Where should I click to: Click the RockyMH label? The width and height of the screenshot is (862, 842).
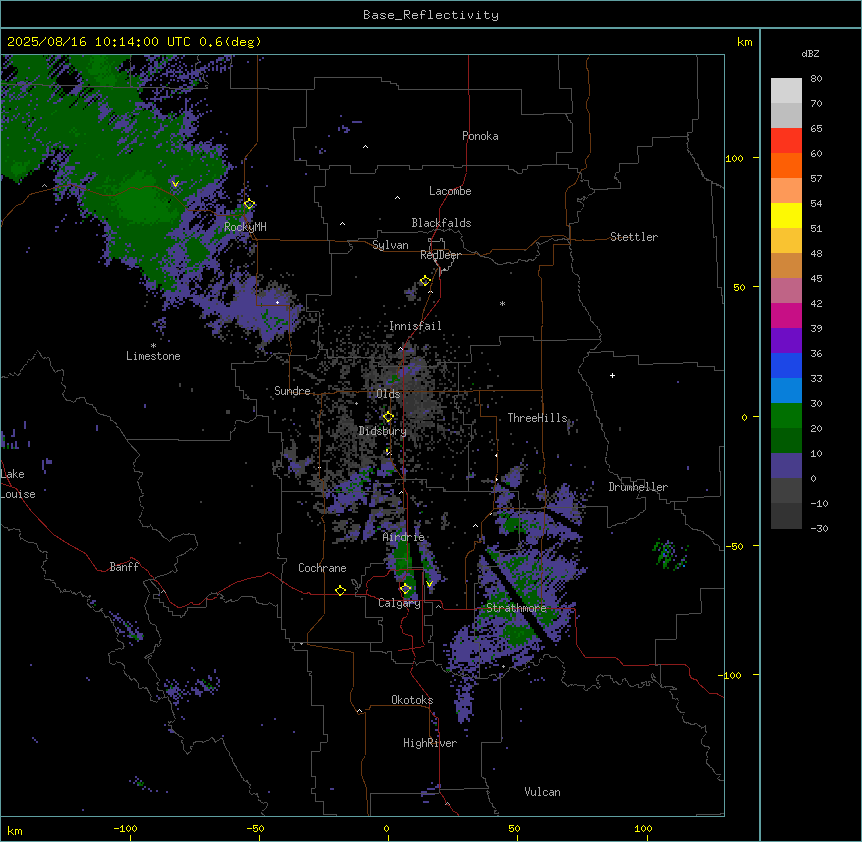pyautogui.click(x=245, y=227)
